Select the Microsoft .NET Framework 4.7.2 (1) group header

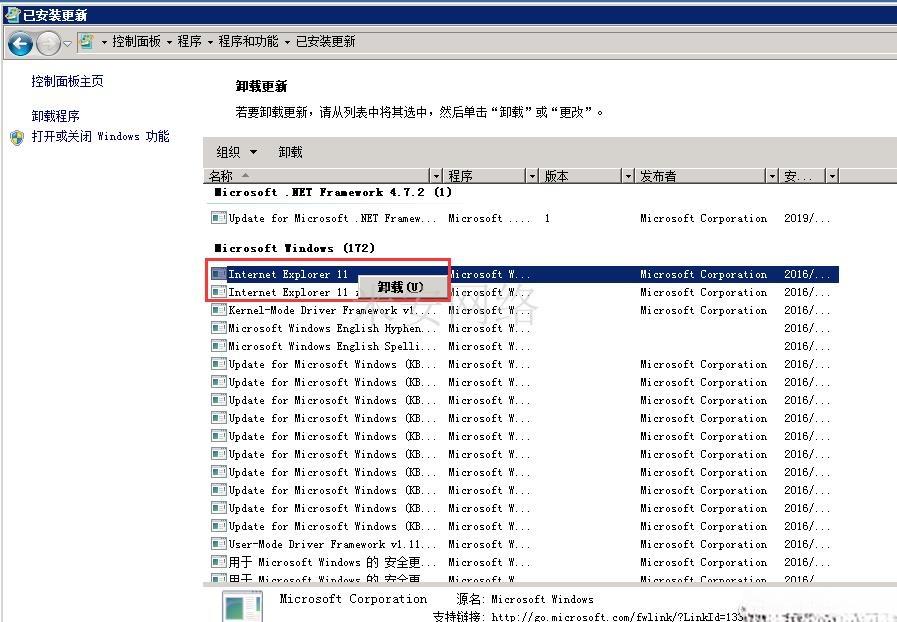pyautogui.click(x=333, y=192)
